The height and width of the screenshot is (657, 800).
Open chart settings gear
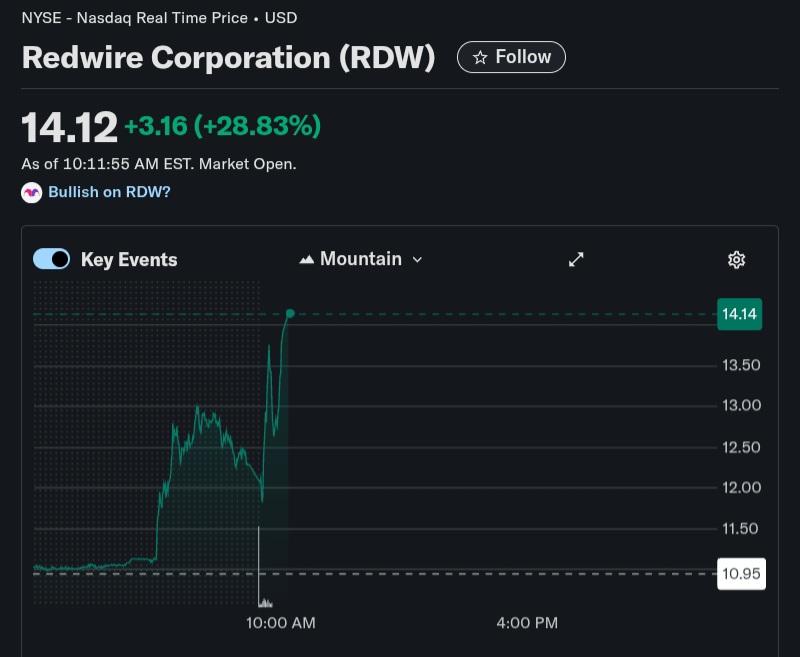[x=736, y=260]
